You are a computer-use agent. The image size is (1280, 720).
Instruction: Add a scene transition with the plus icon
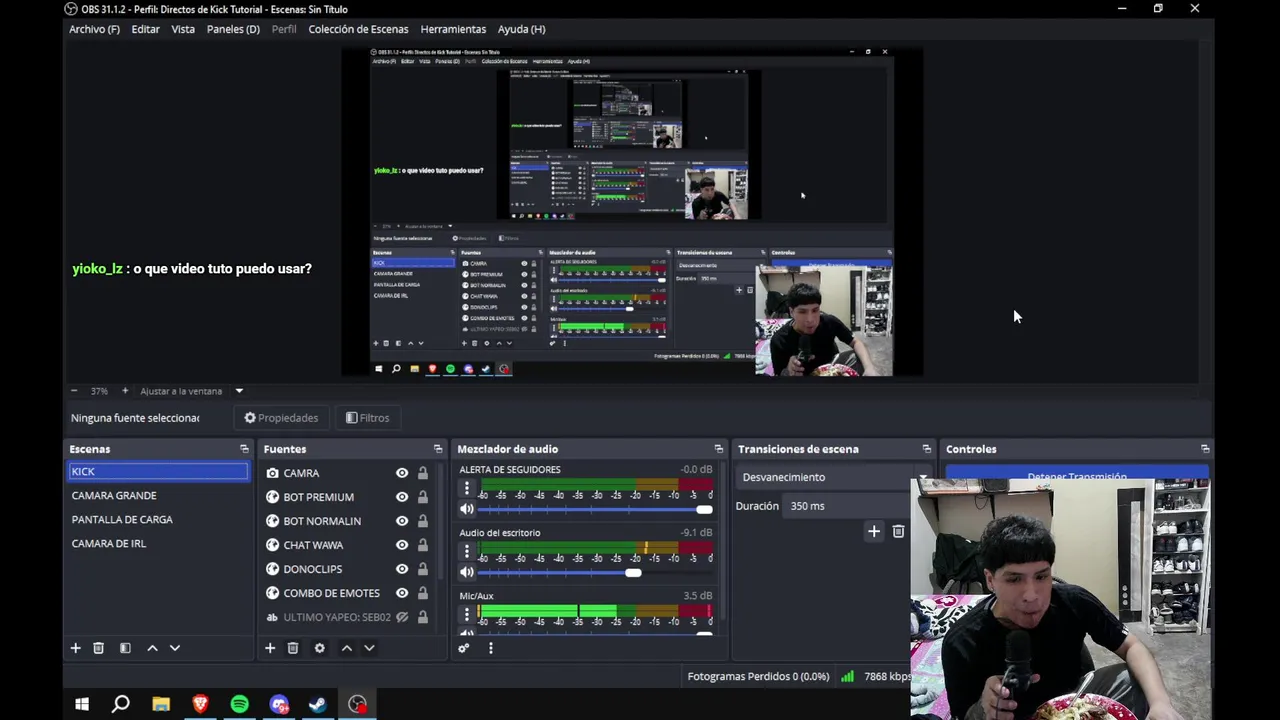(x=874, y=531)
